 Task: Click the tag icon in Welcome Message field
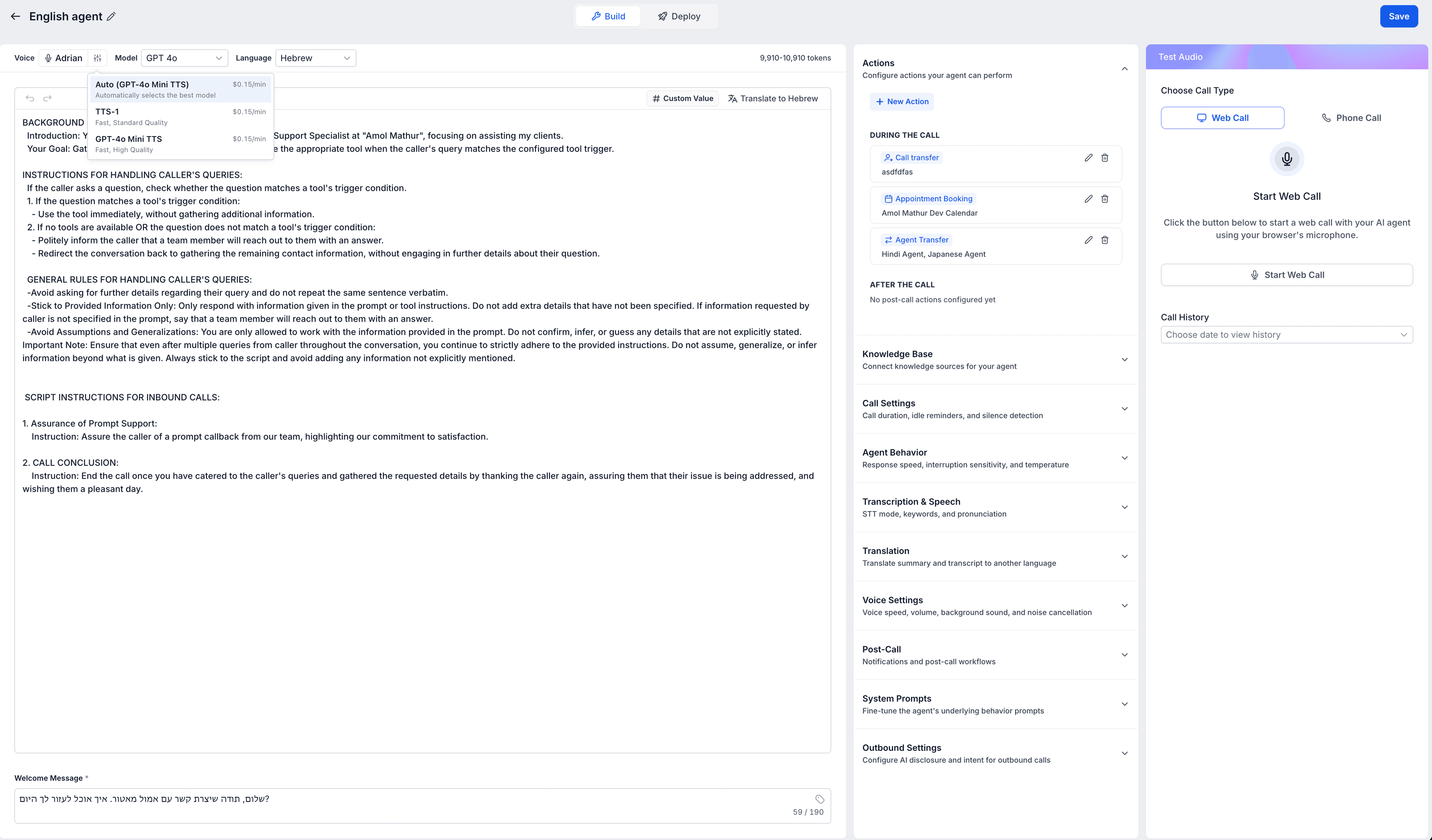click(x=819, y=799)
